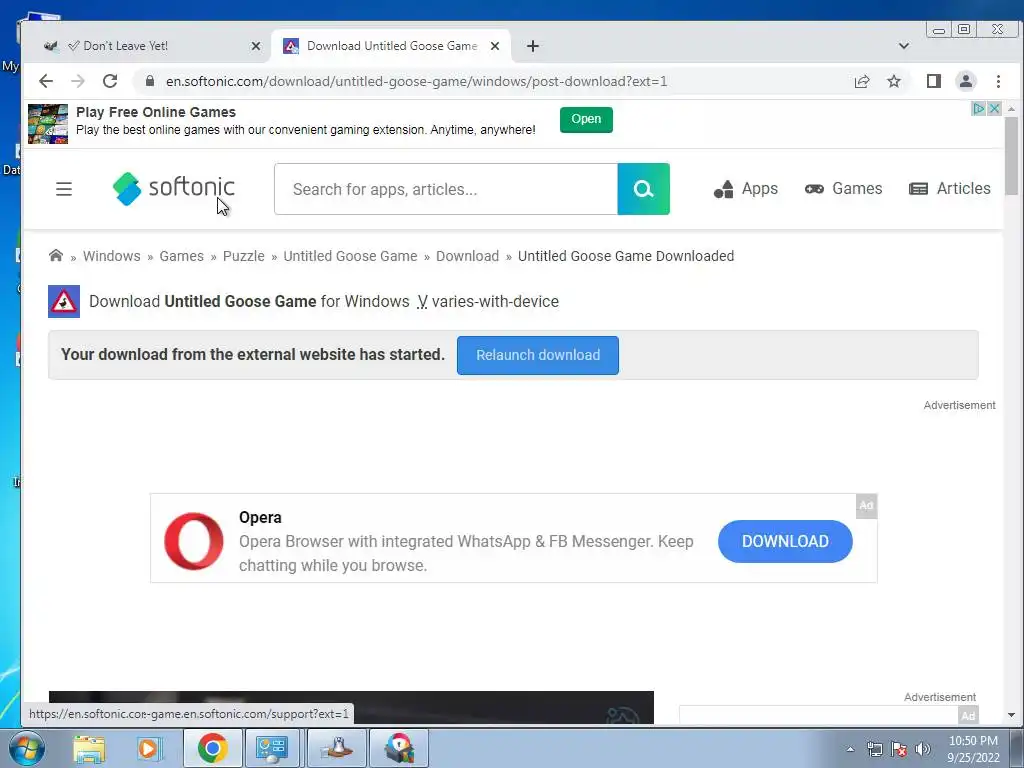Open the Windows breadcrumb link
The image size is (1024, 768).
(112, 256)
